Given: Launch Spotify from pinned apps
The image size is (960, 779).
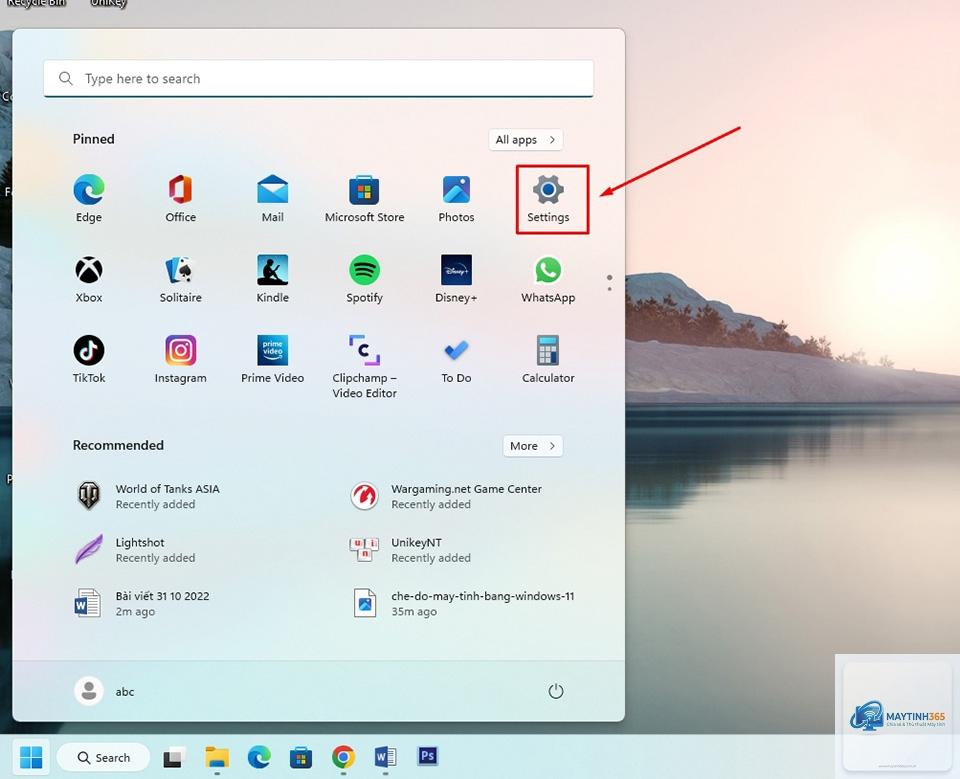Looking at the screenshot, I should tap(364, 279).
